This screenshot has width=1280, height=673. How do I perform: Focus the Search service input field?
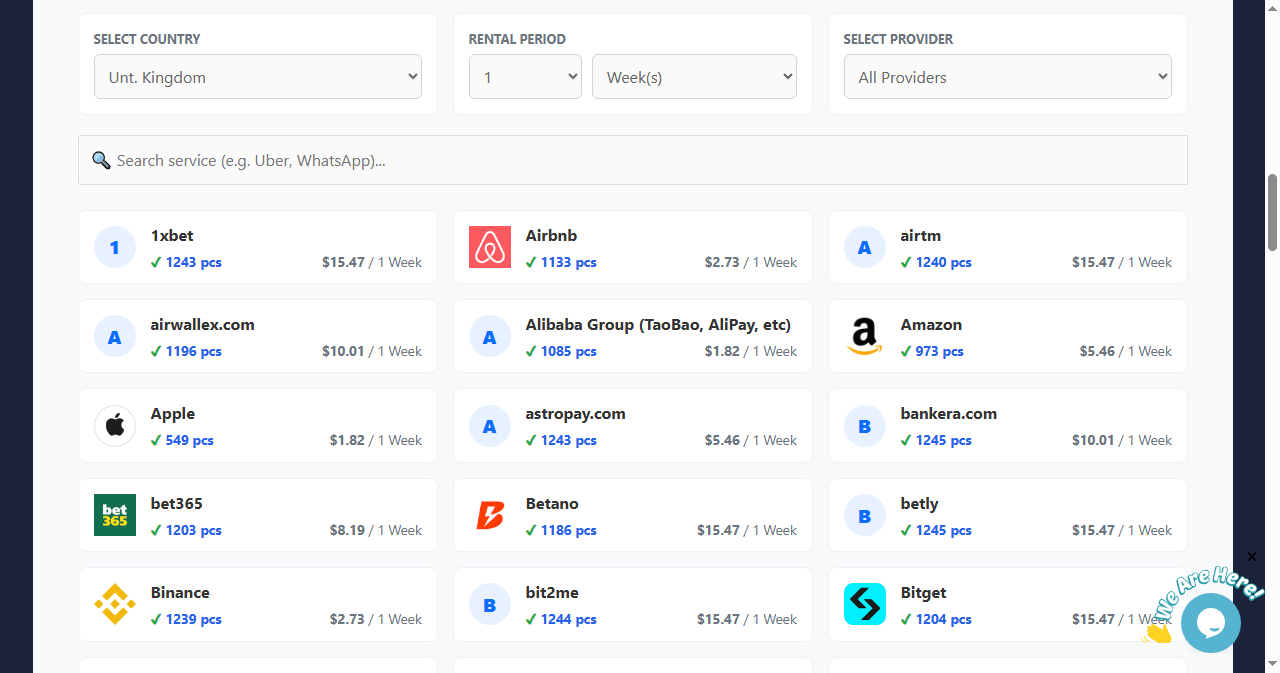point(633,160)
